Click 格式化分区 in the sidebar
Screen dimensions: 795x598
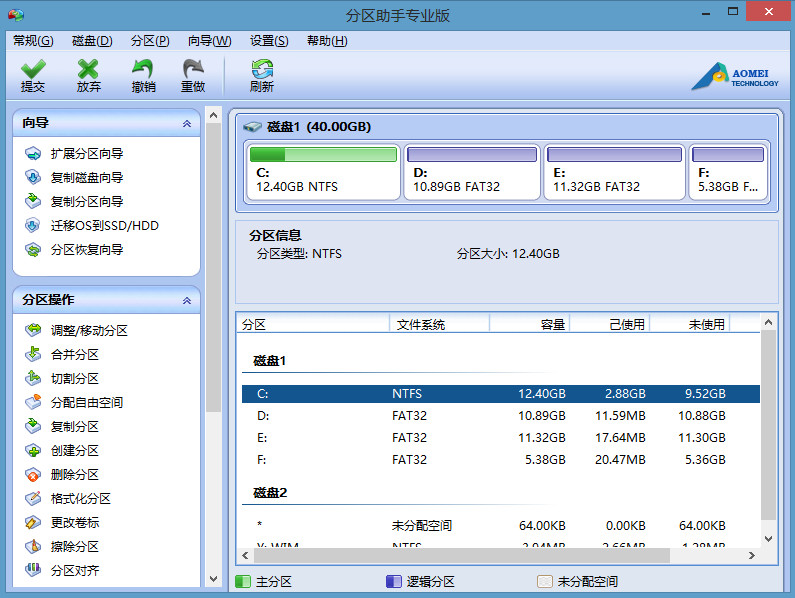80,499
